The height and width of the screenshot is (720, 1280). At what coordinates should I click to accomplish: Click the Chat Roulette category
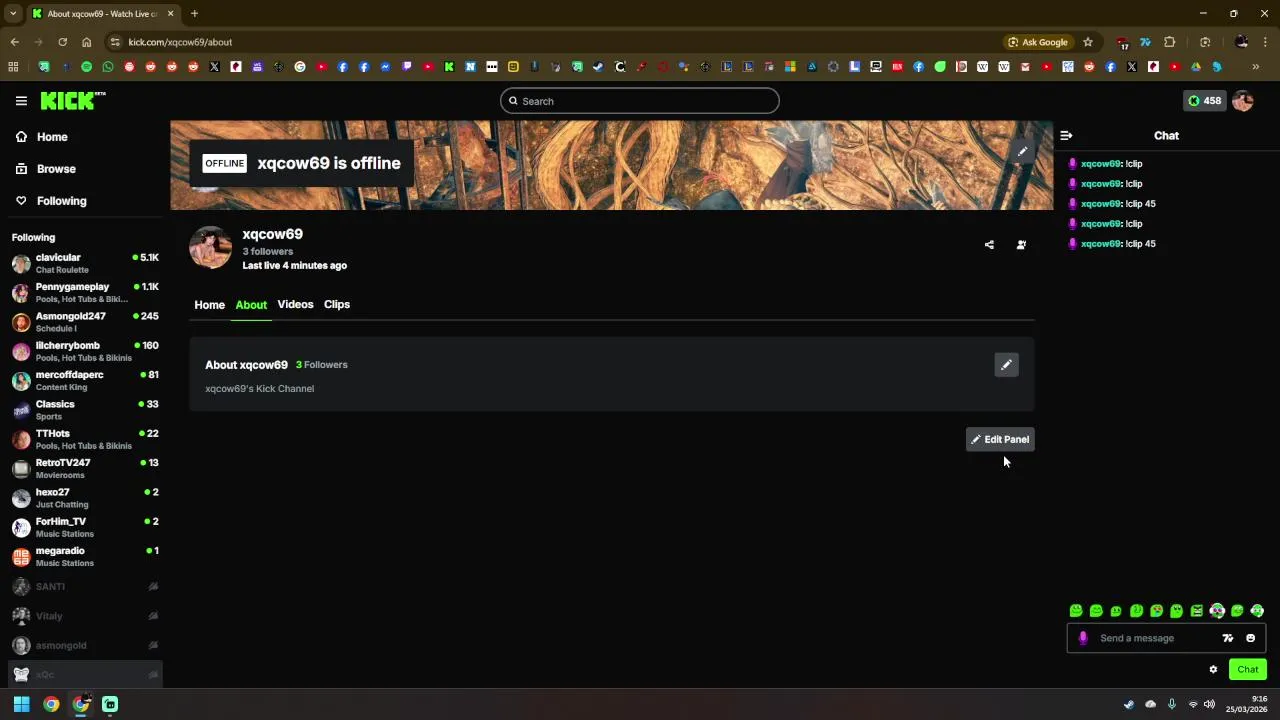[62, 270]
